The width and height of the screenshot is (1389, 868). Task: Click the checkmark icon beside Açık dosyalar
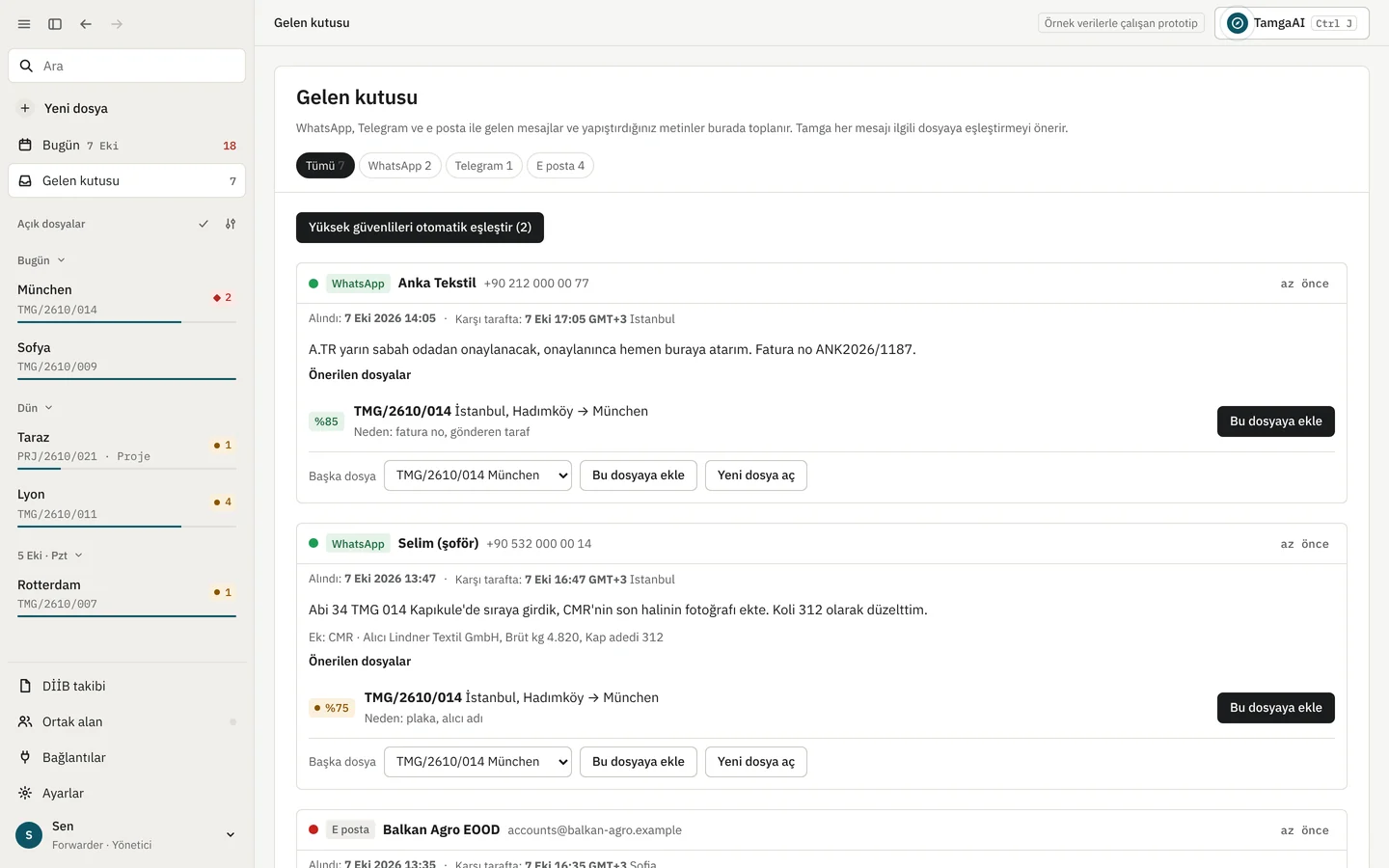(204, 224)
